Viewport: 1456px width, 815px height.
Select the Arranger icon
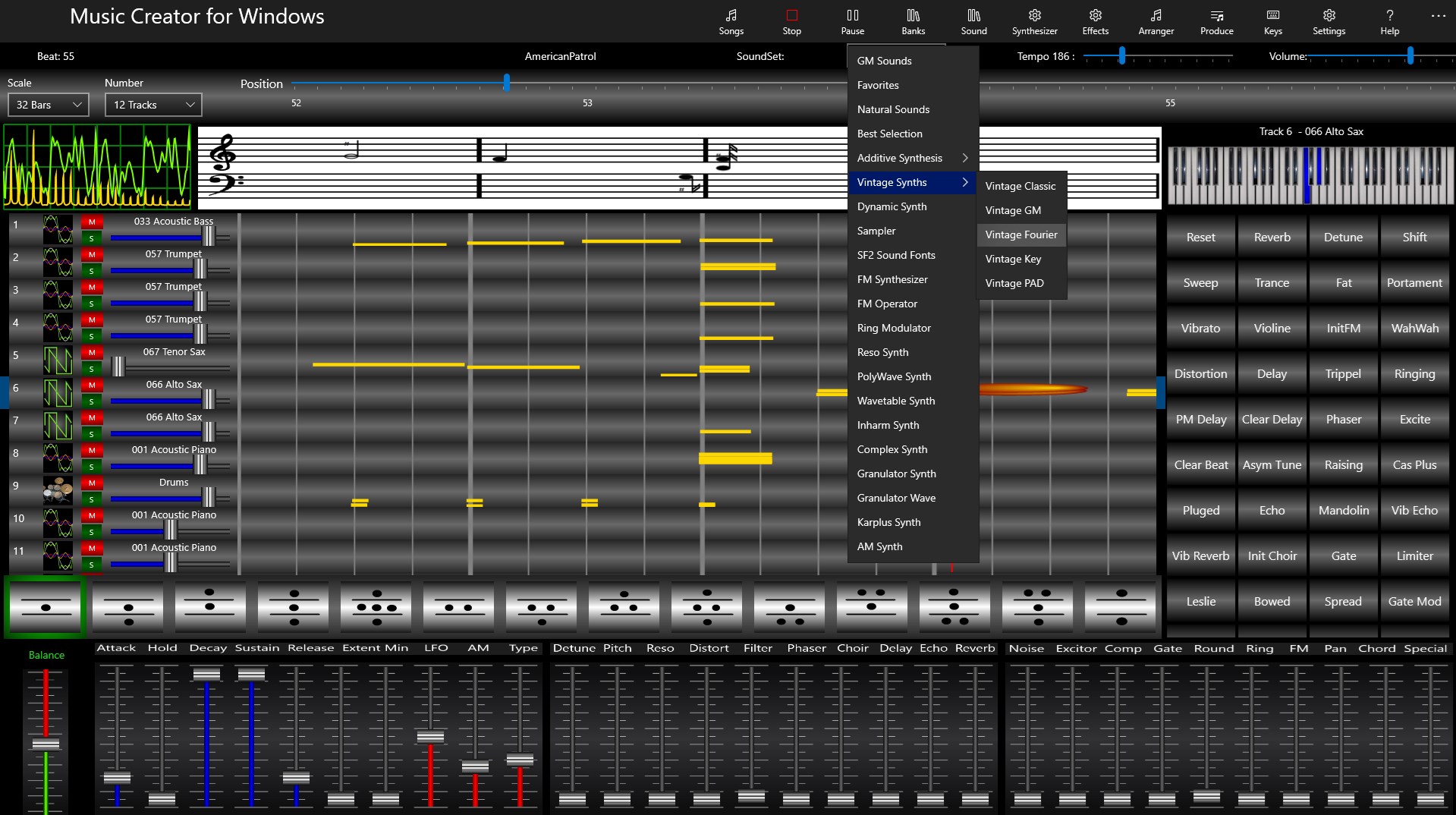(1156, 20)
